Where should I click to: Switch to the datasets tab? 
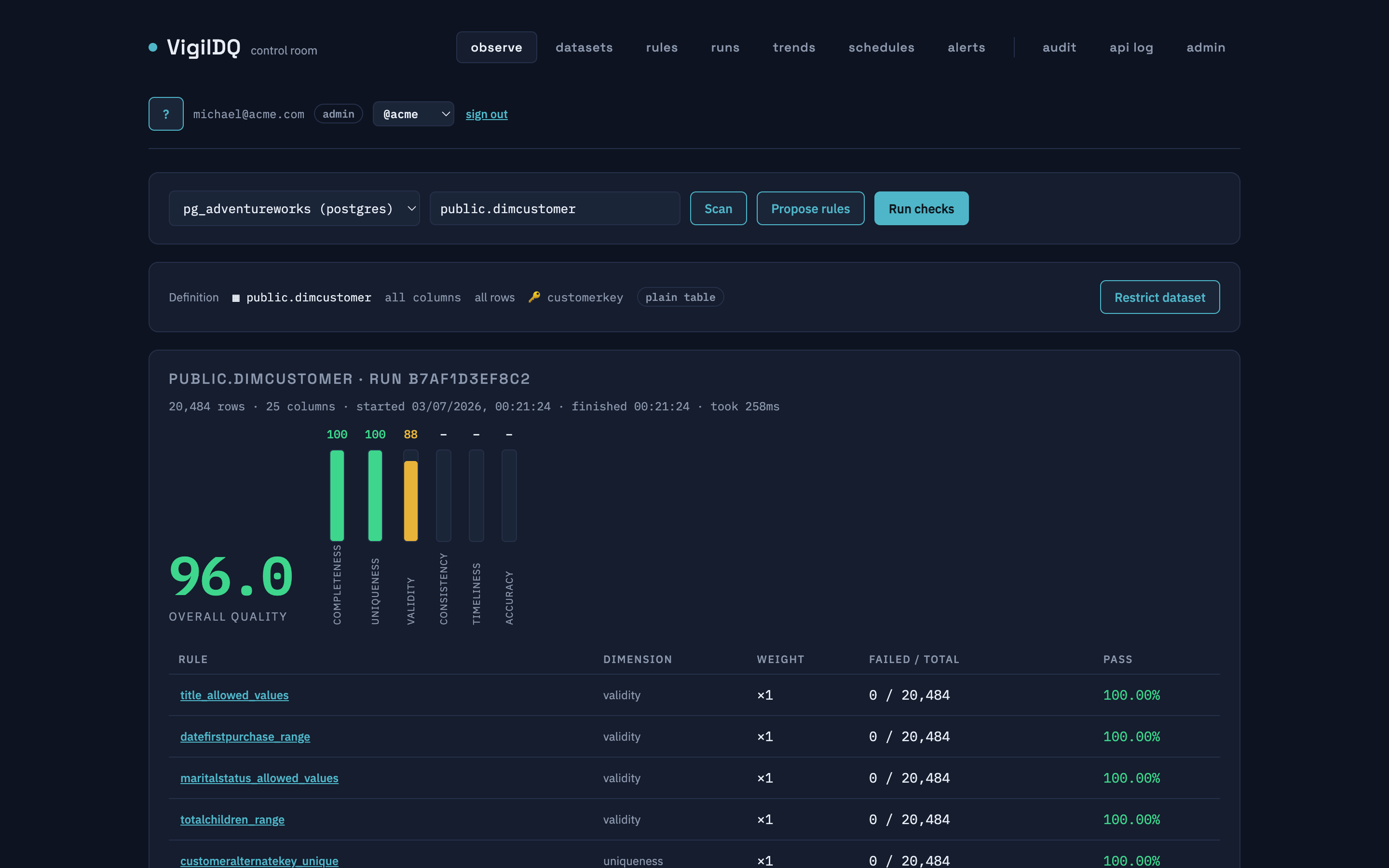(584, 47)
